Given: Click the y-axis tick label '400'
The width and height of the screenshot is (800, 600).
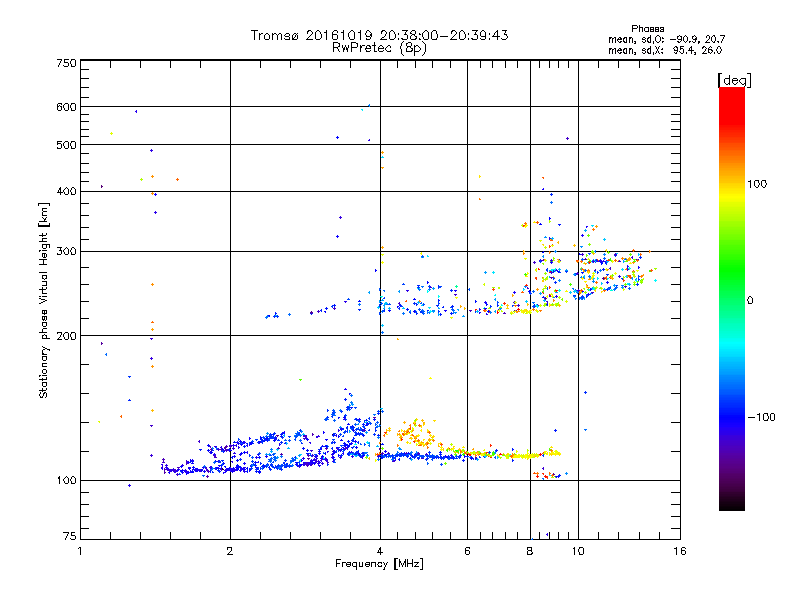Looking at the screenshot, I should point(66,191).
